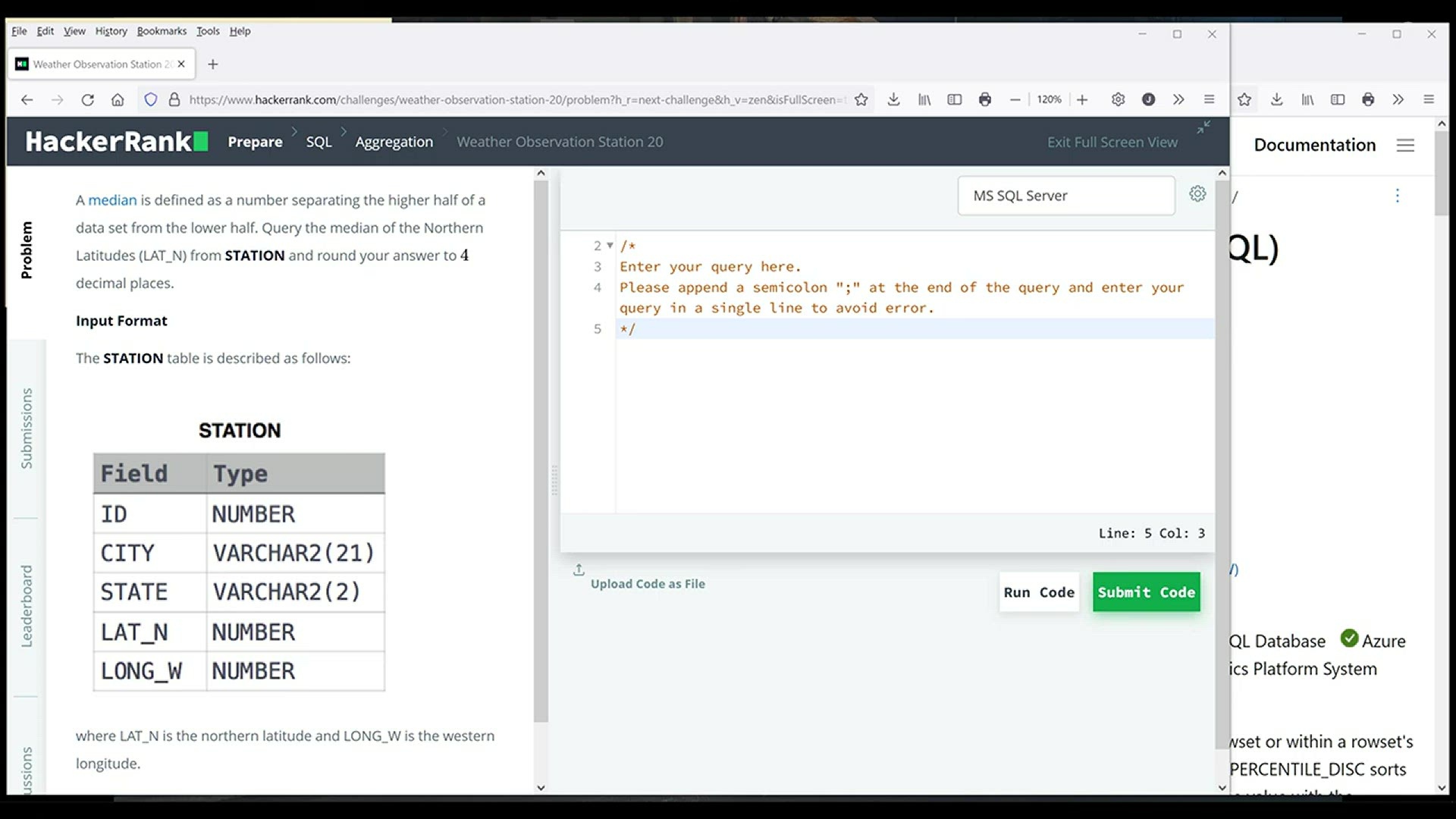Click Upload Code as File link
This screenshot has height=819, width=1456.
click(648, 584)
